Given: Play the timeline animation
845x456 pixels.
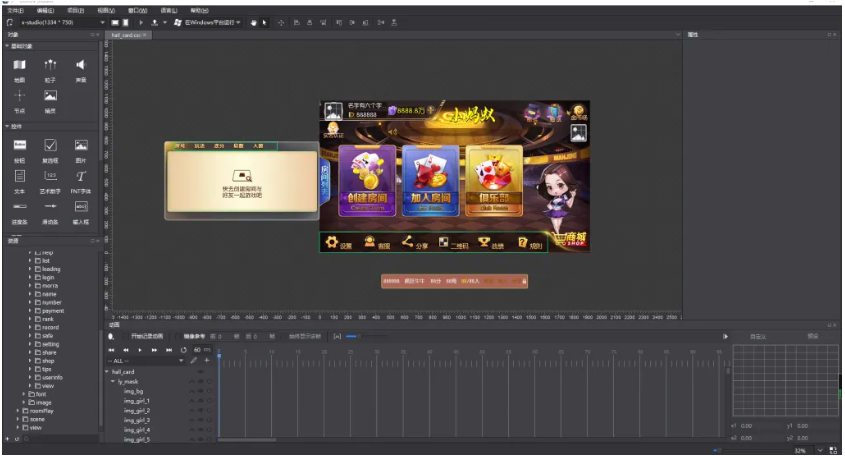Looking at the screenshot, I should click(x=140, y=350).
